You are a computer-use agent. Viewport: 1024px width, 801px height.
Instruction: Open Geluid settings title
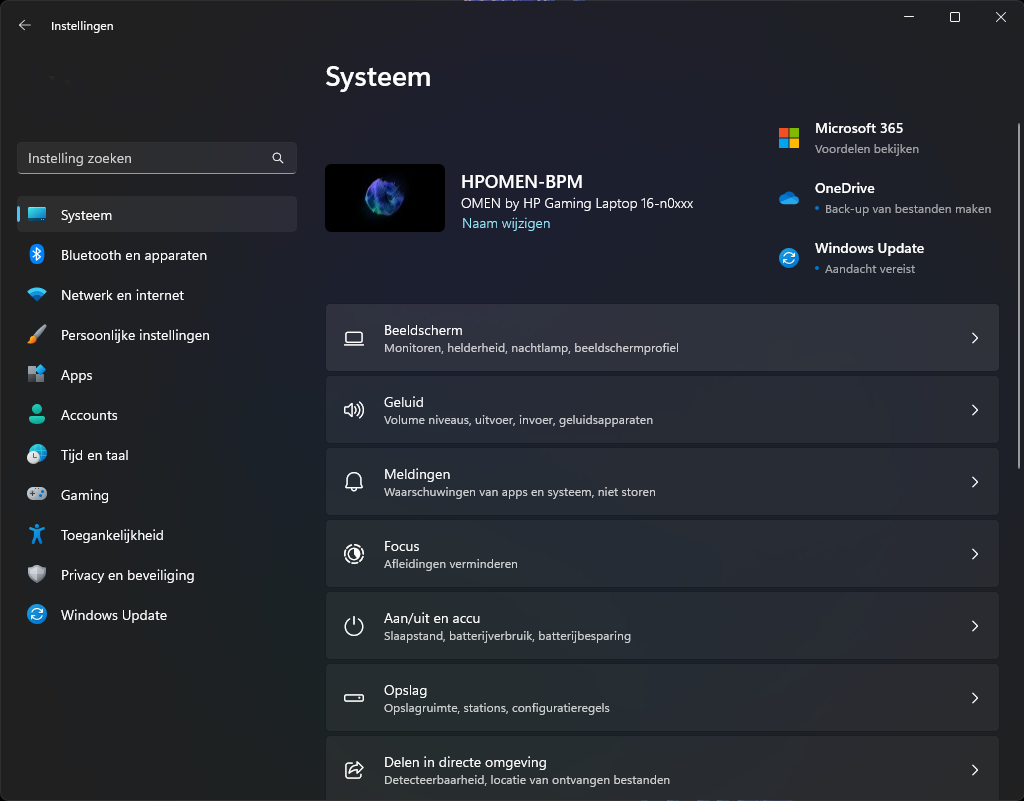(404, 402)
